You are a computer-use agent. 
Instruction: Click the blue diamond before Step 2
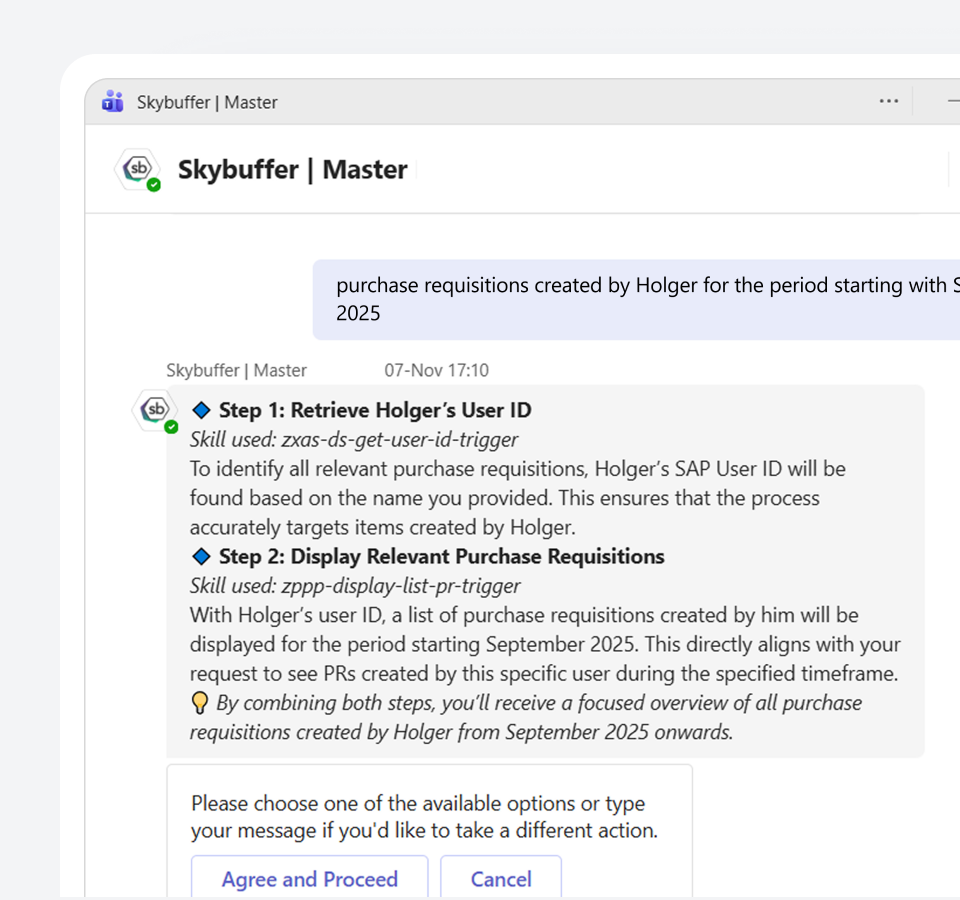pyautogui.click(x=201, y=557)
